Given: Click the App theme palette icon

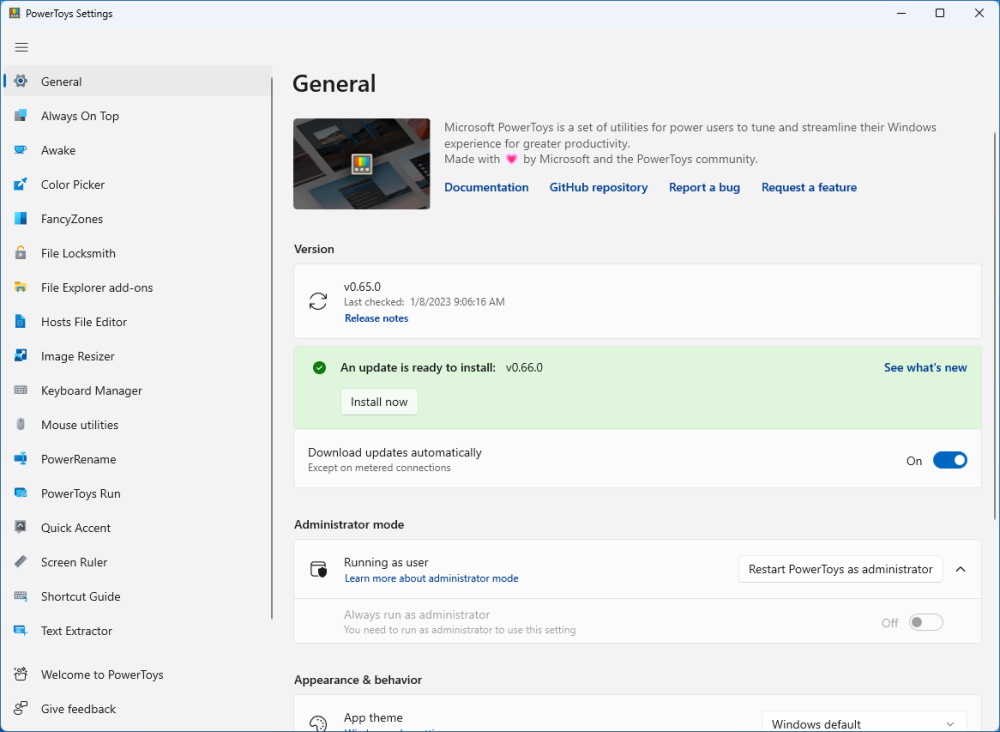Looking at the screenshot, I should (x=318, y=723).
